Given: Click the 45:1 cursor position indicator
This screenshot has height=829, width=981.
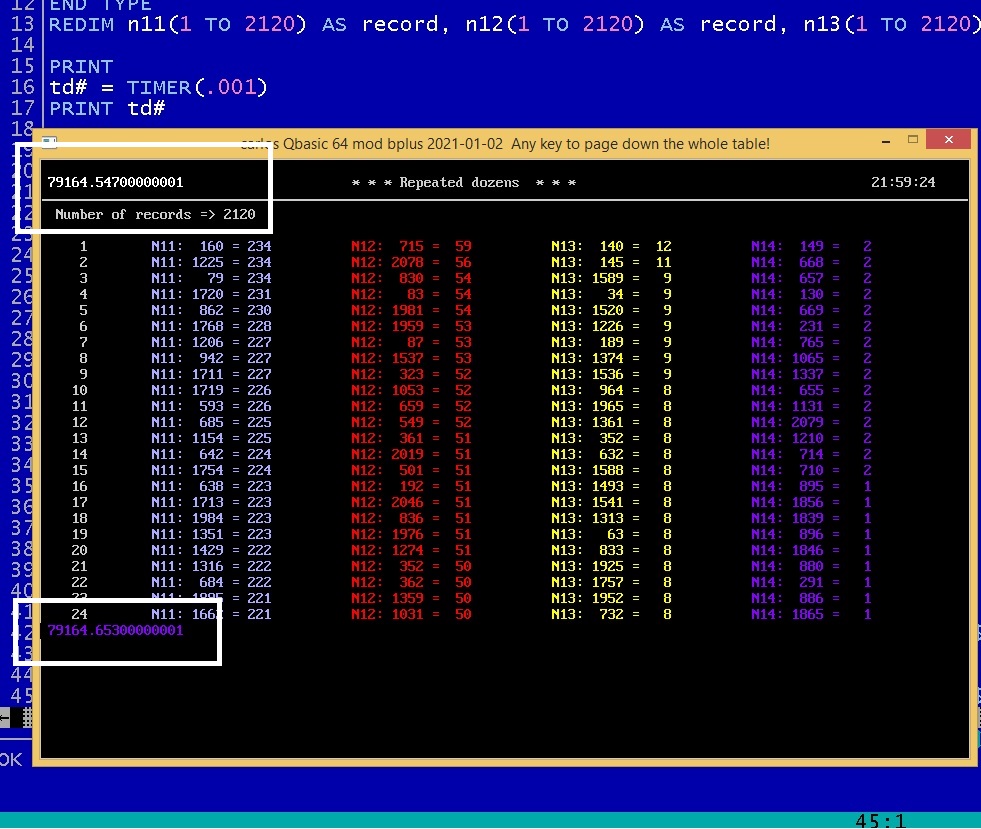Looking at the screenshot, I should click(x=880, y=820).
